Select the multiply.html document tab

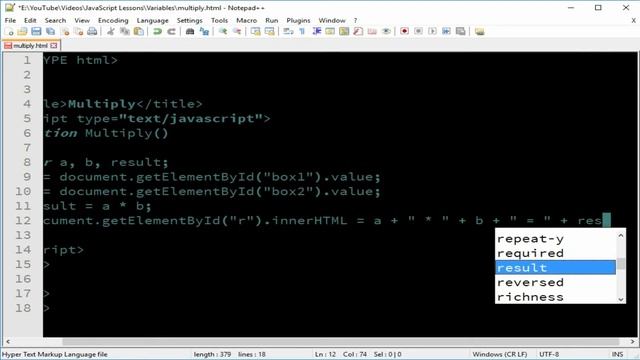tap(31, 46)
